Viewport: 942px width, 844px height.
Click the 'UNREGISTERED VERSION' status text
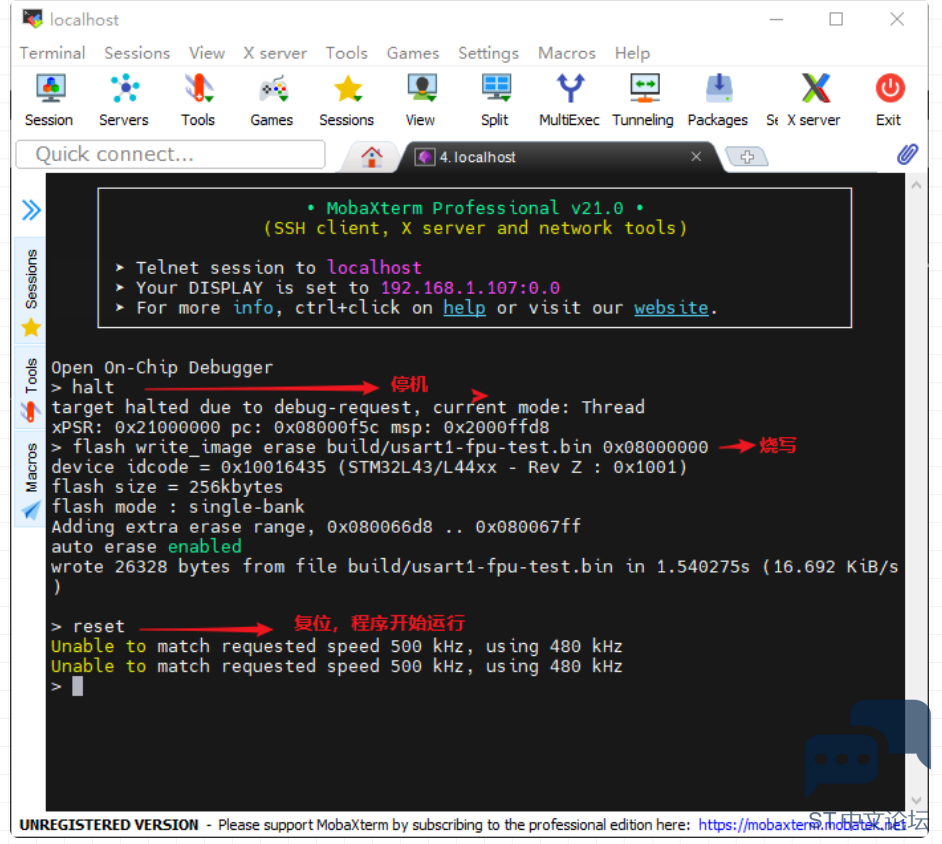point(109,825)
